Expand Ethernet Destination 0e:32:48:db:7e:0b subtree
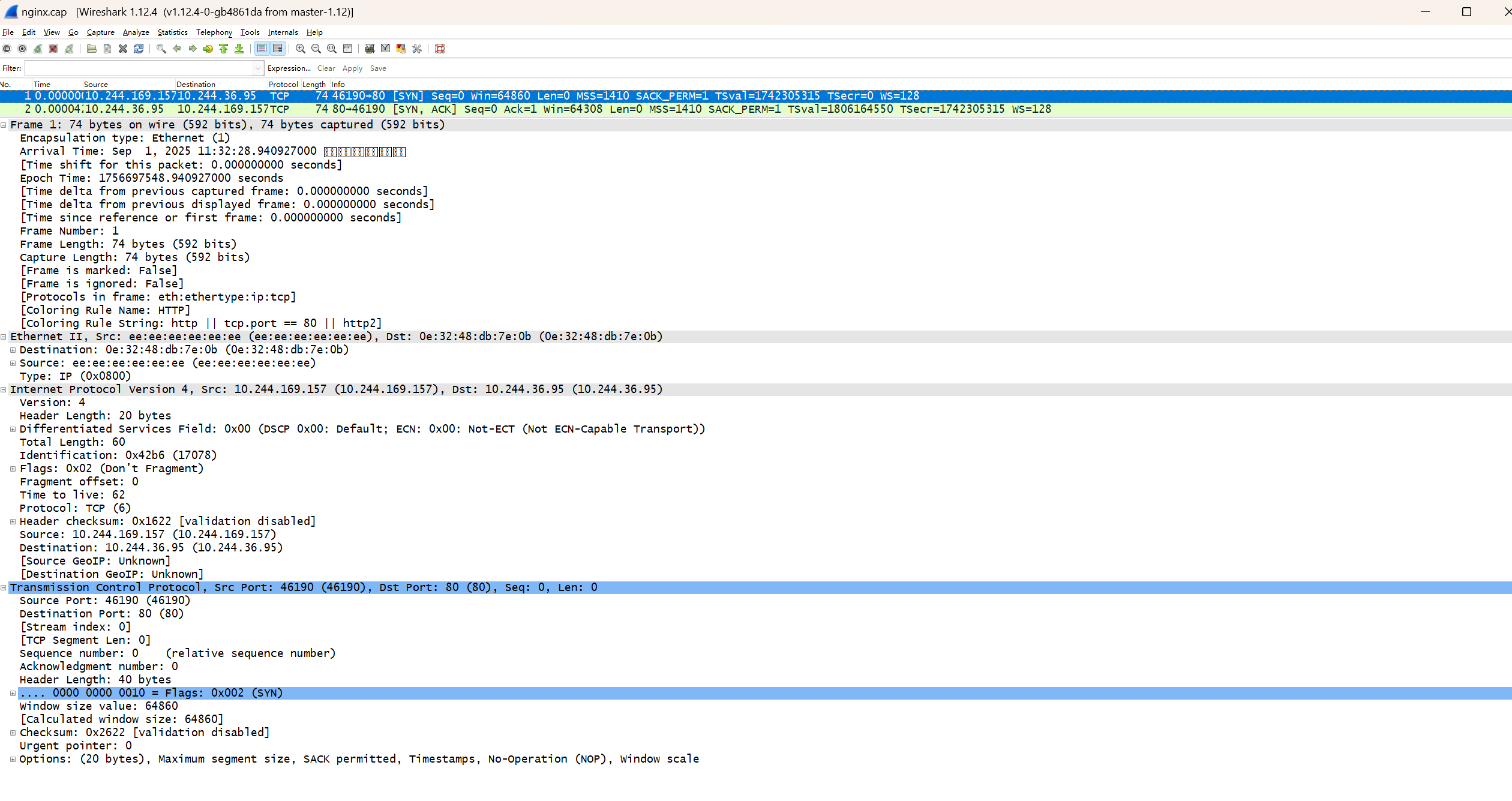This screenshot has height=801, width=1512. click(13, 350)
